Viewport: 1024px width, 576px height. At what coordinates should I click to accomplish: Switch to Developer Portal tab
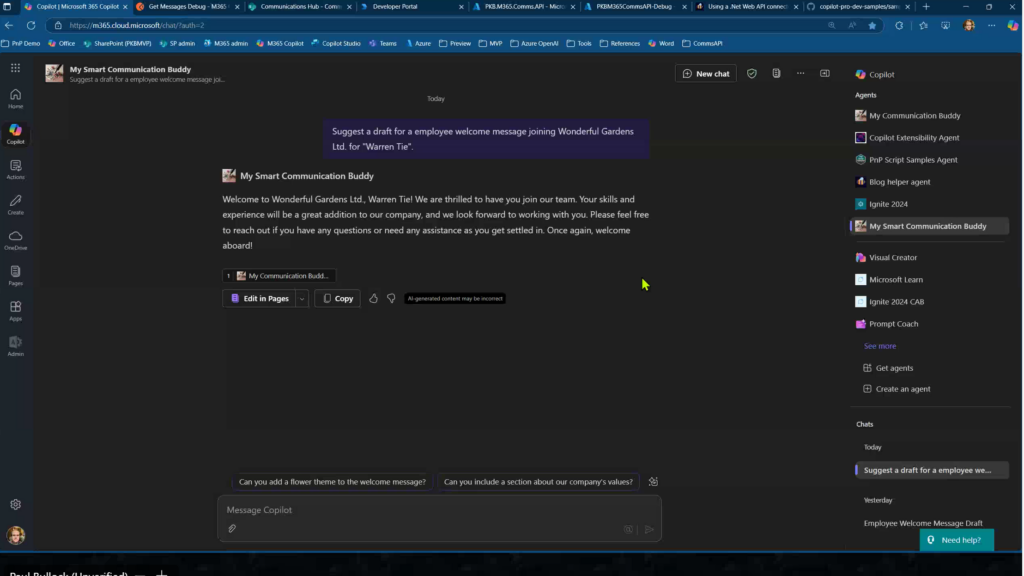pos(412,7)
